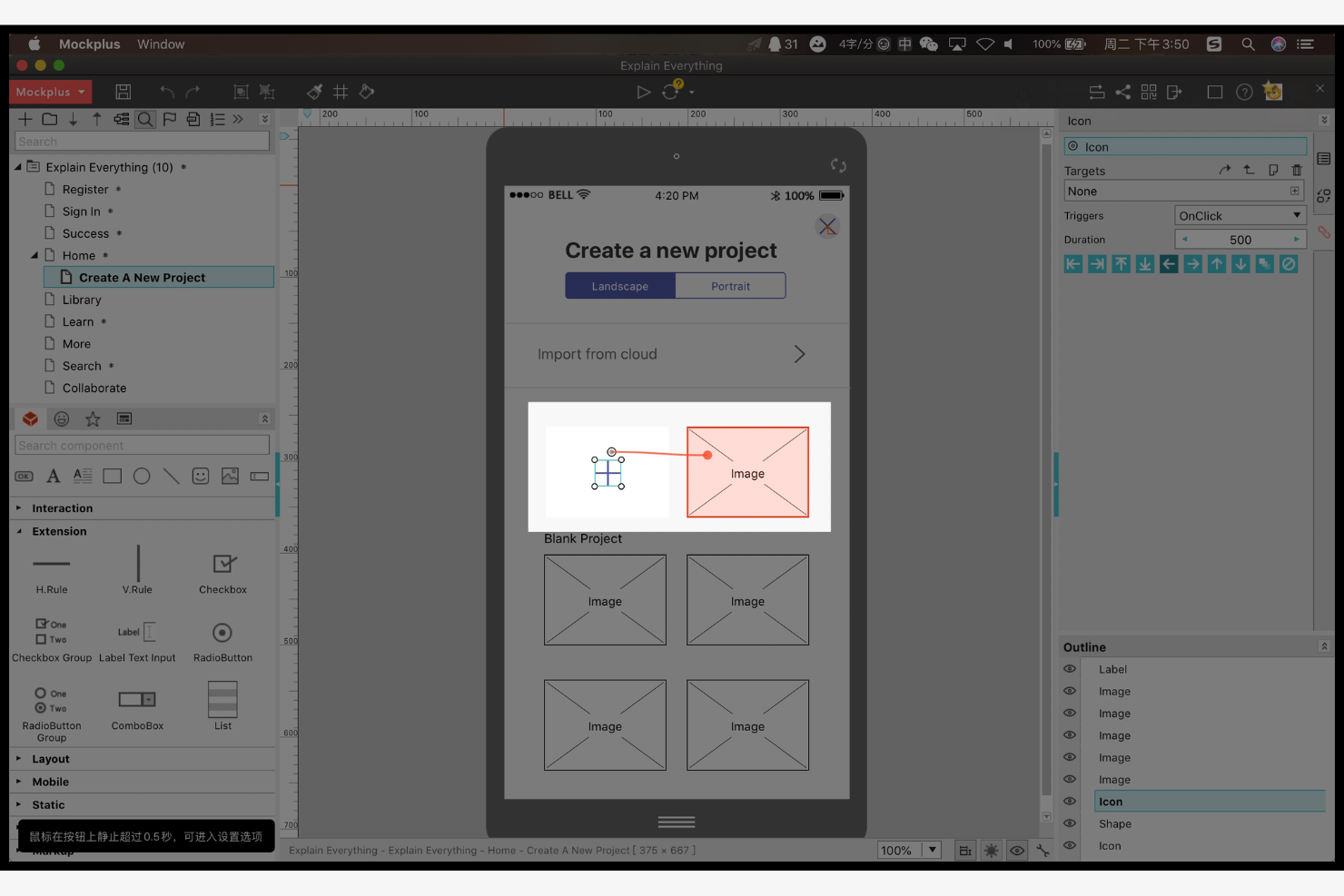Select the fade overlapping squares animation button
This screenshot has width=1344, height=896.
point(1265,264)
